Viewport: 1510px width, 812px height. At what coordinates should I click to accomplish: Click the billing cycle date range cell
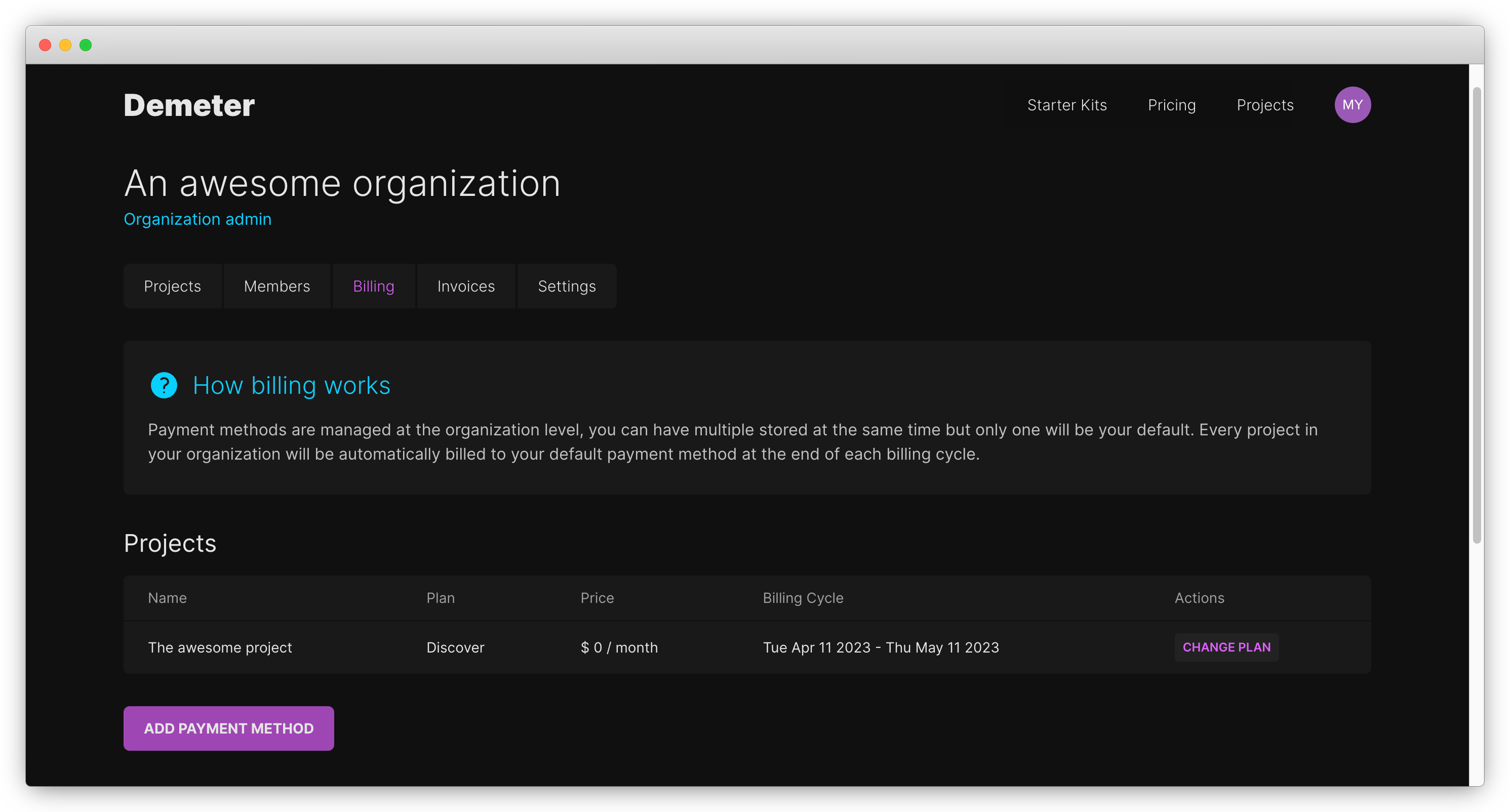(881, 647)
